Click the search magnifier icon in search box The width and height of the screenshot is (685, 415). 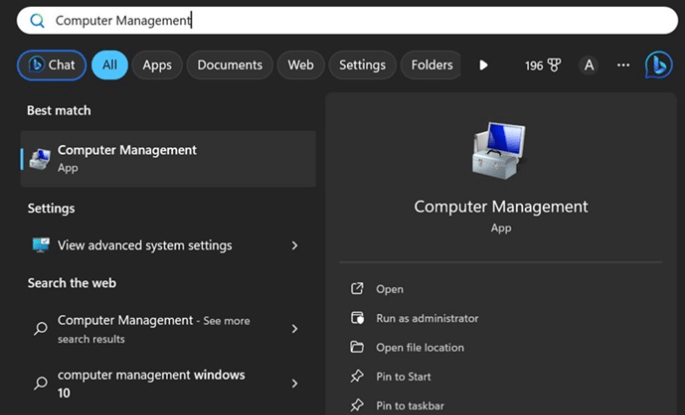point(38,20)
